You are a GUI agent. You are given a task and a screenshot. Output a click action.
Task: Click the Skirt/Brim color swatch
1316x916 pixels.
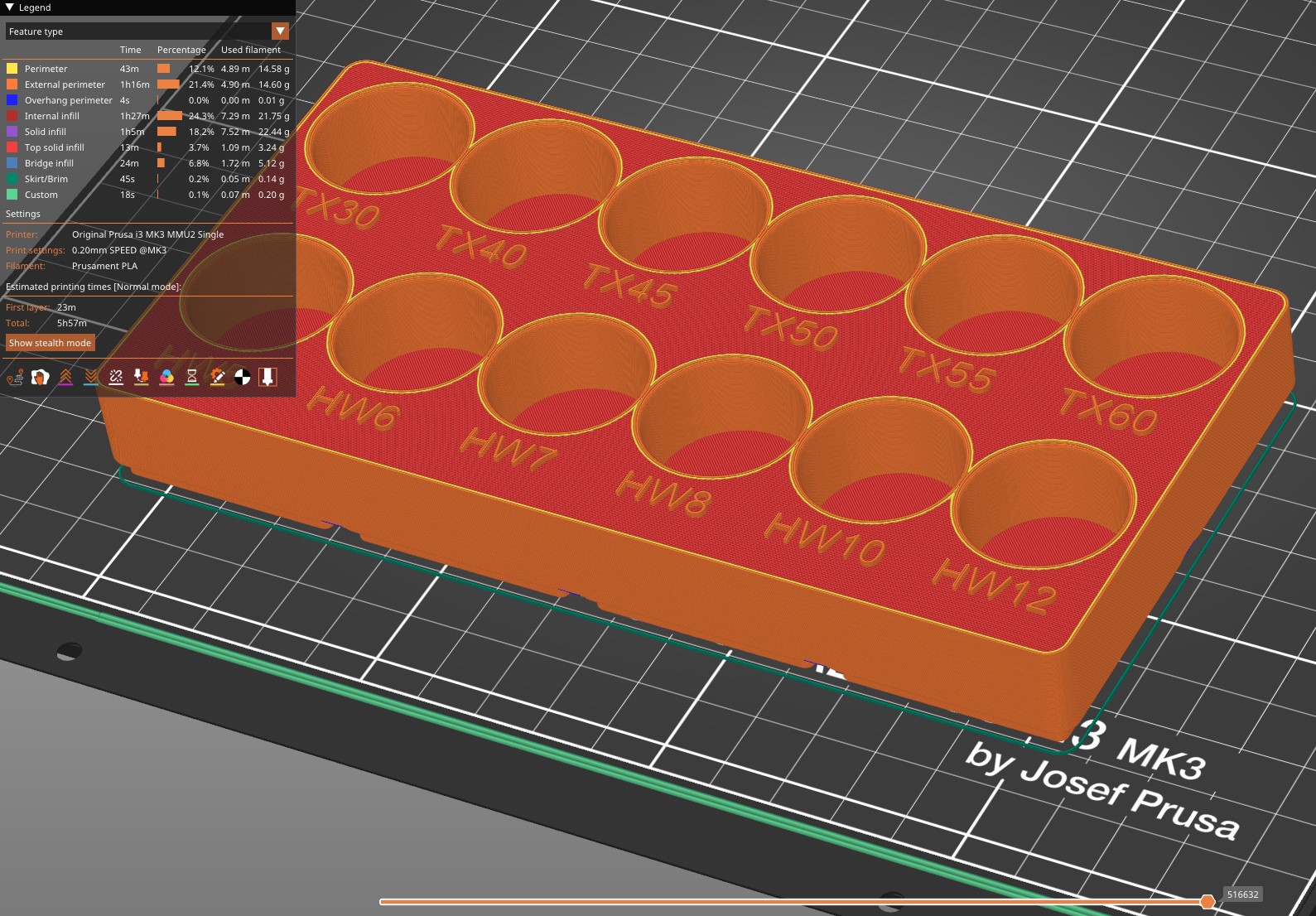click(x=12, y=179)
